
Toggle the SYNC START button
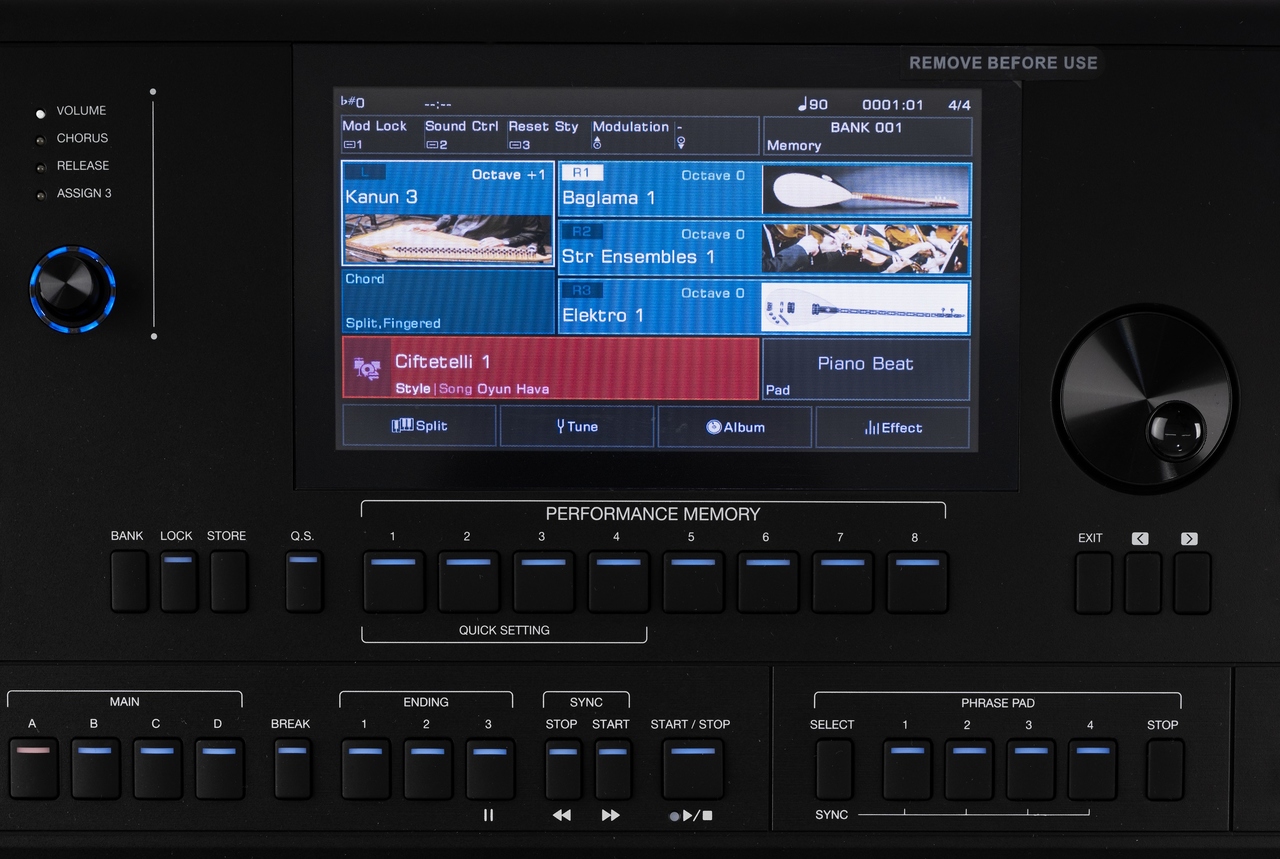[612, 768]
